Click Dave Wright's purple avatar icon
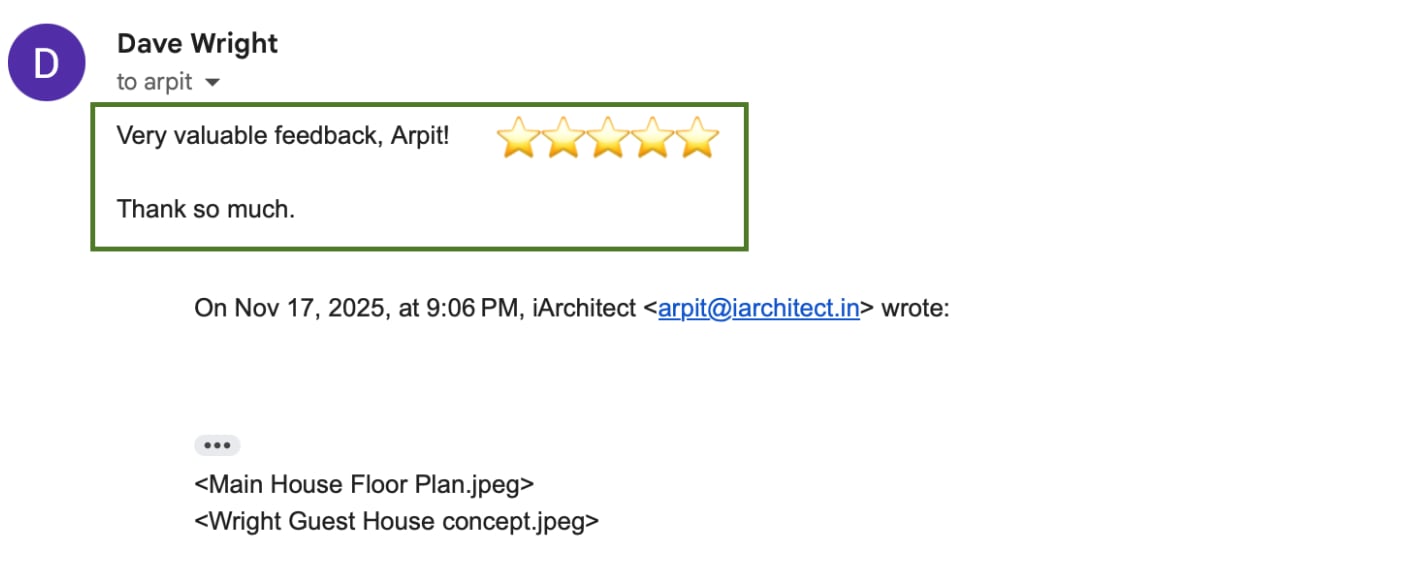This screenshot has height=573, width=1402. tap(46, 62)
